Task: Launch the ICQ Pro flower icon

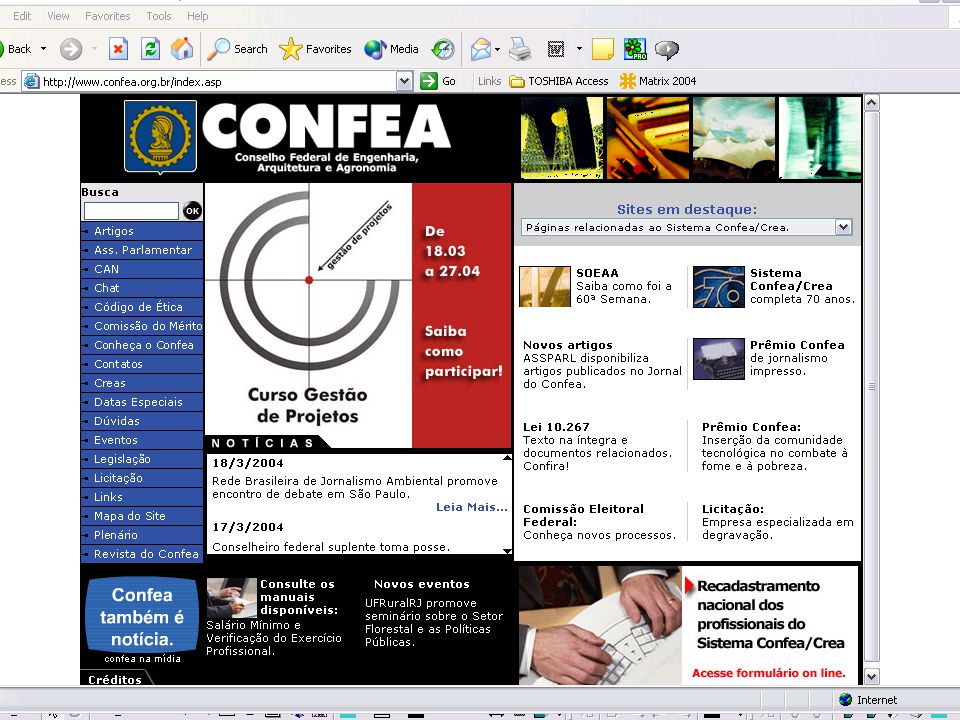Action: point(635,49)
